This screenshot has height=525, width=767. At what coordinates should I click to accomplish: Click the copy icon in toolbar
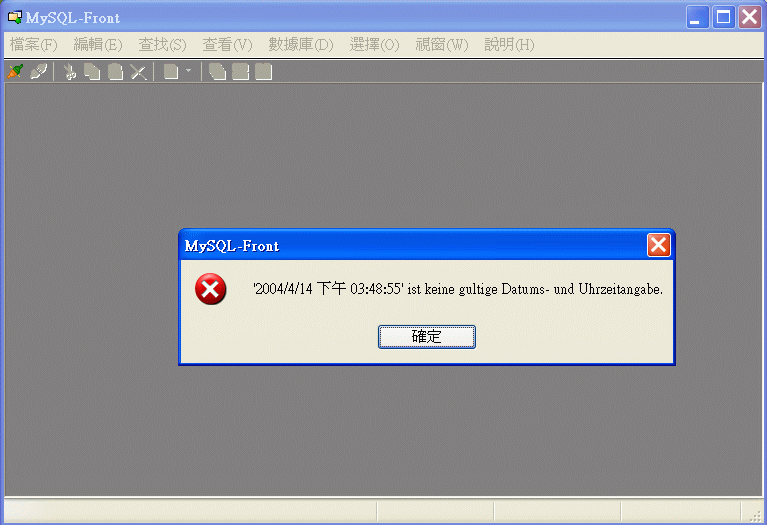[x=92, y=72]
